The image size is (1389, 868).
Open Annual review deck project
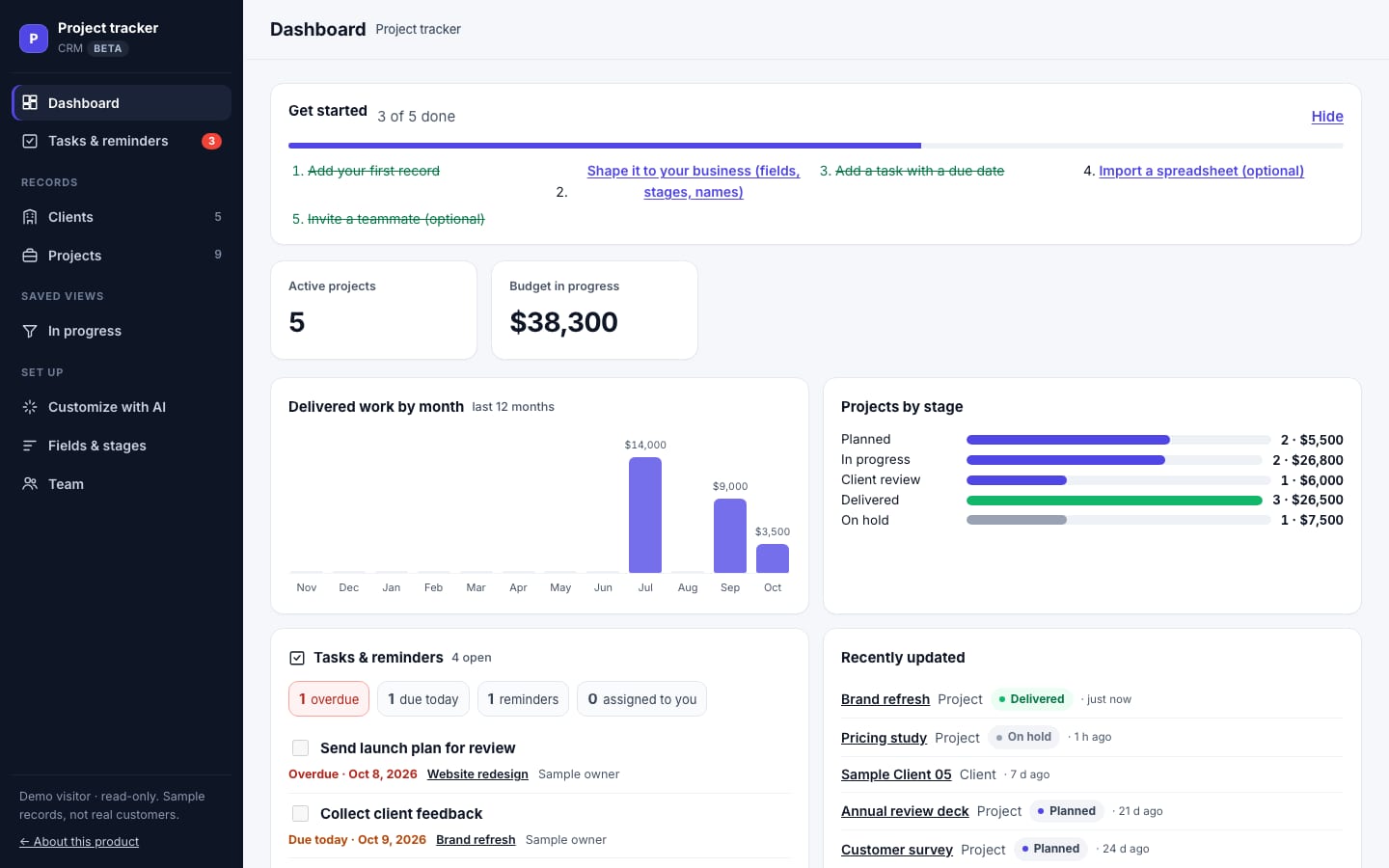click(x=905, y=811)
